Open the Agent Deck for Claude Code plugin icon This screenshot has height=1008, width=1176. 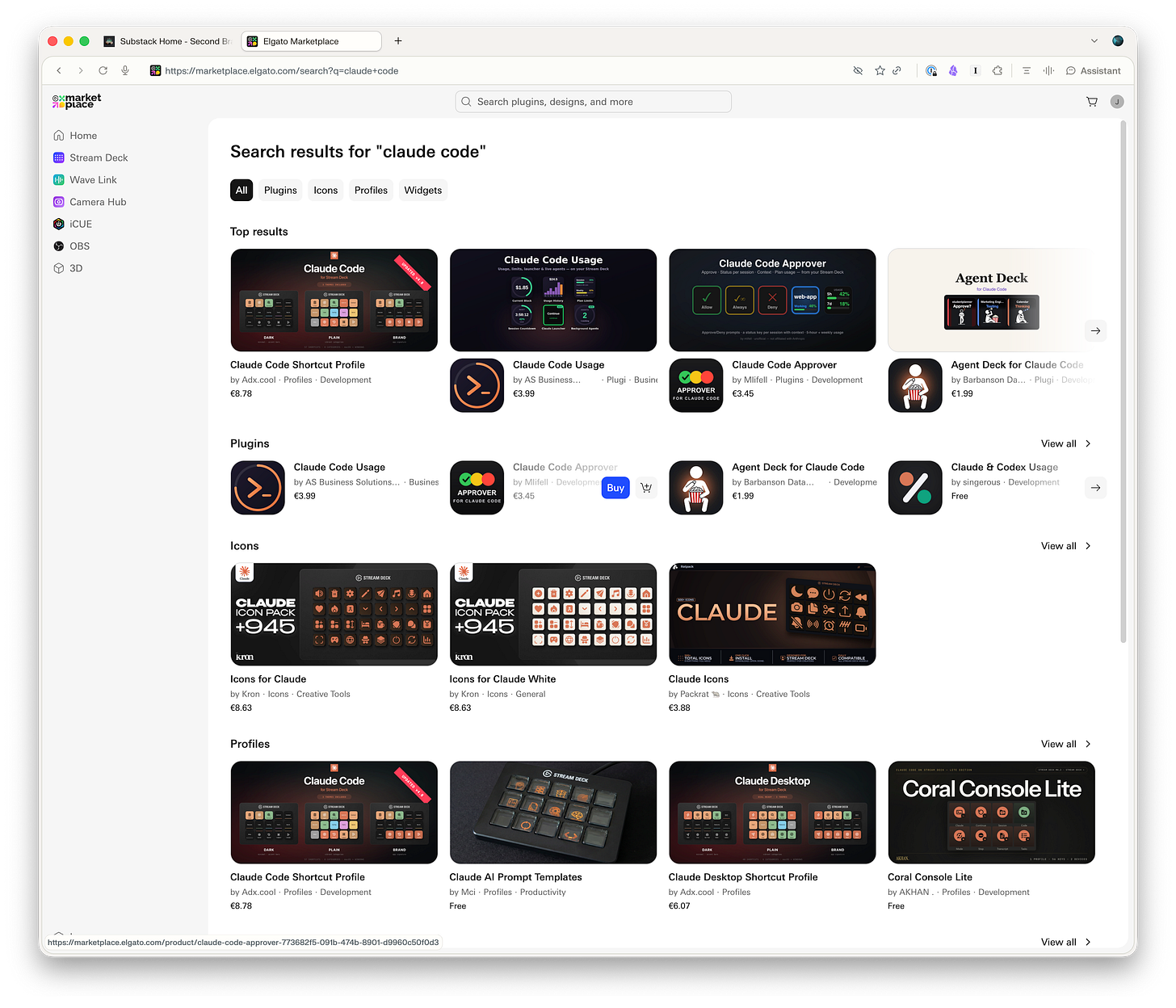point(696,488)
